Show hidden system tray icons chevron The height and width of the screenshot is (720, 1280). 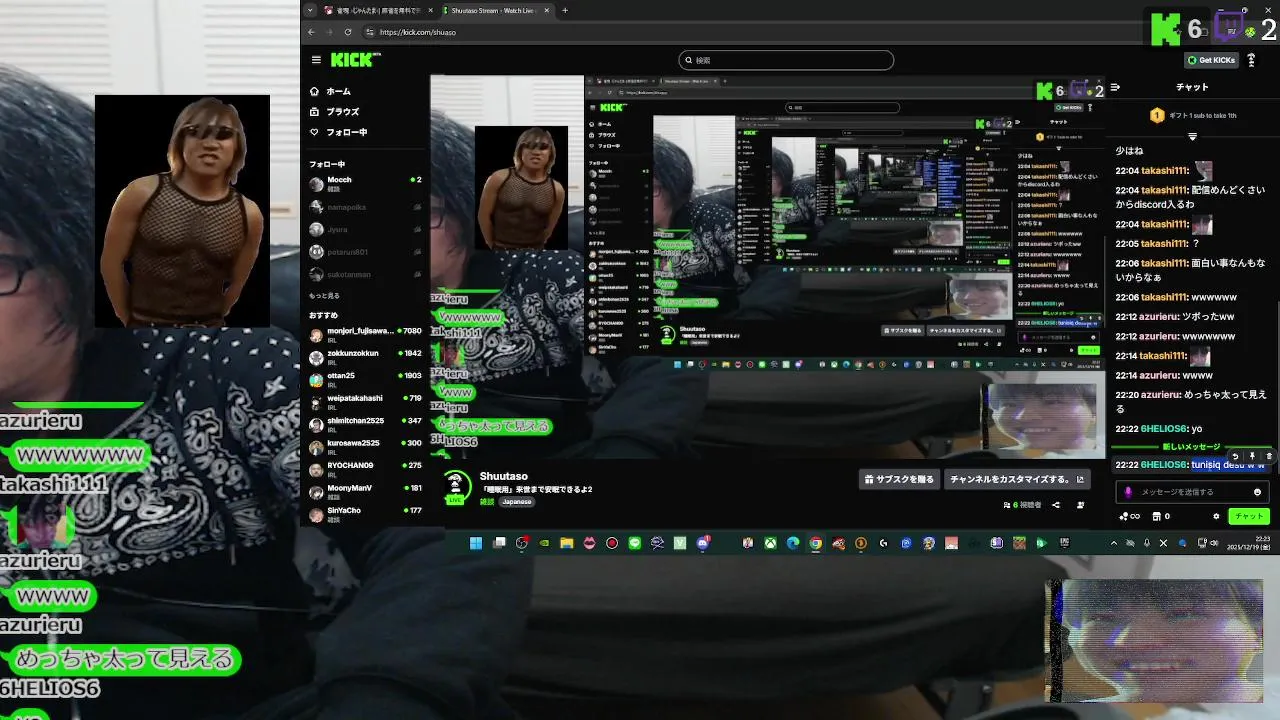point(1114,543)
